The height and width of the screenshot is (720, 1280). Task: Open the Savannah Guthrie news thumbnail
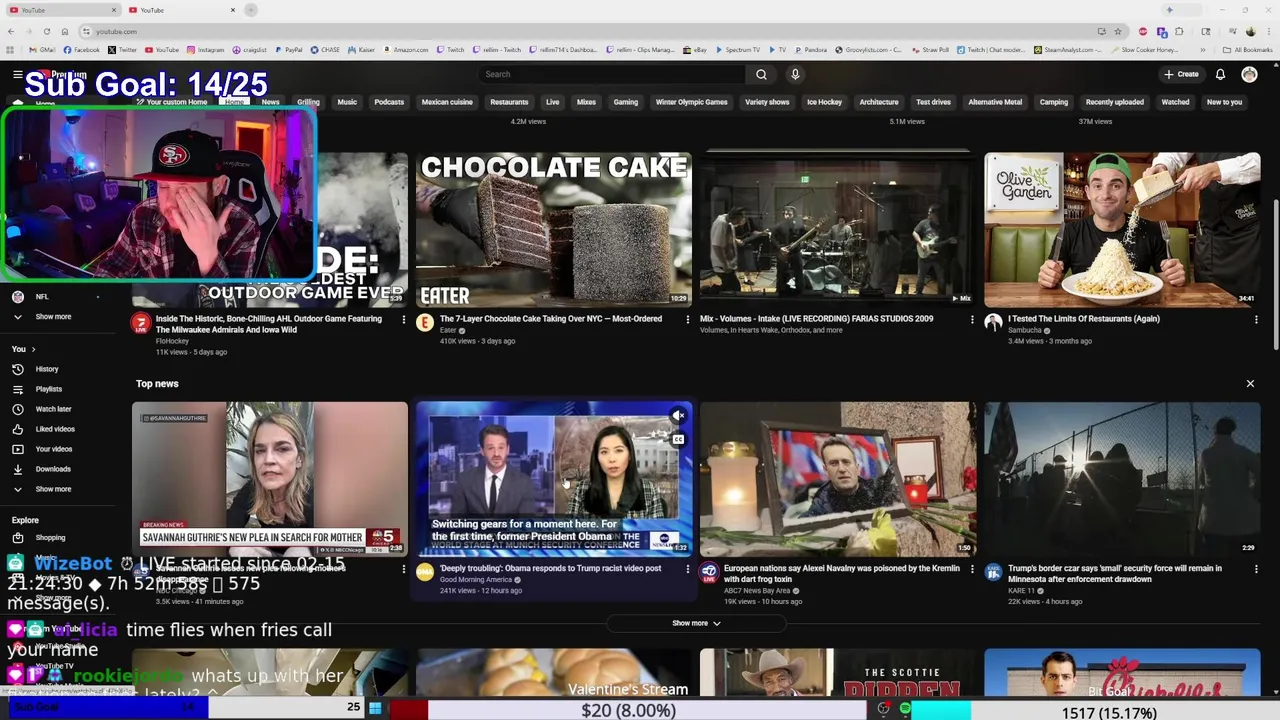tap(270, 479)
